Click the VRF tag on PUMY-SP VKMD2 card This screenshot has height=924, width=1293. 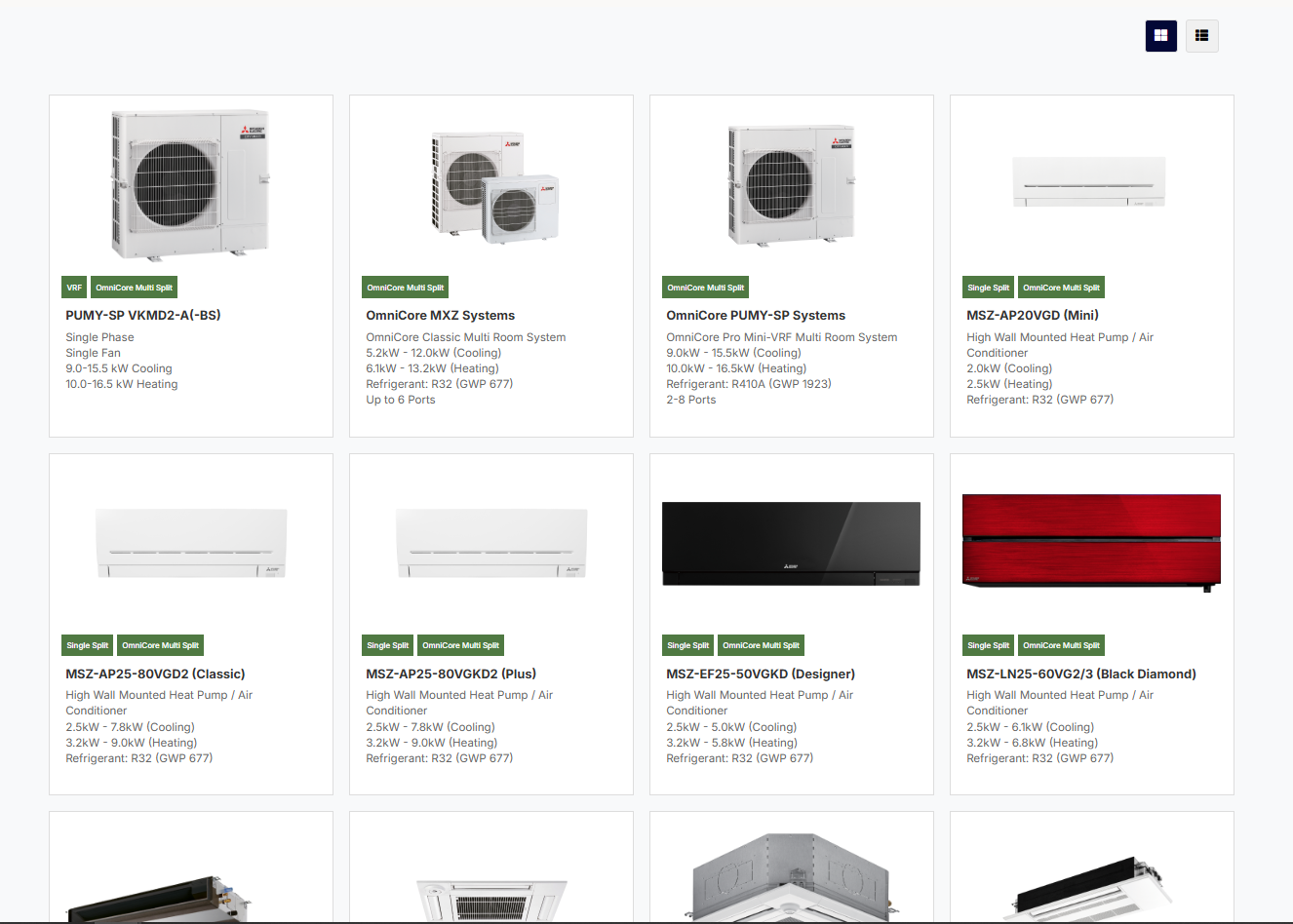(x=74, y=288)
